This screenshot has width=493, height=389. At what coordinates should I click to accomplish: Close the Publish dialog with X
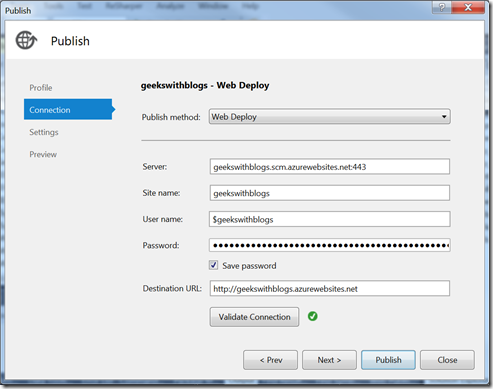(468, 7)
